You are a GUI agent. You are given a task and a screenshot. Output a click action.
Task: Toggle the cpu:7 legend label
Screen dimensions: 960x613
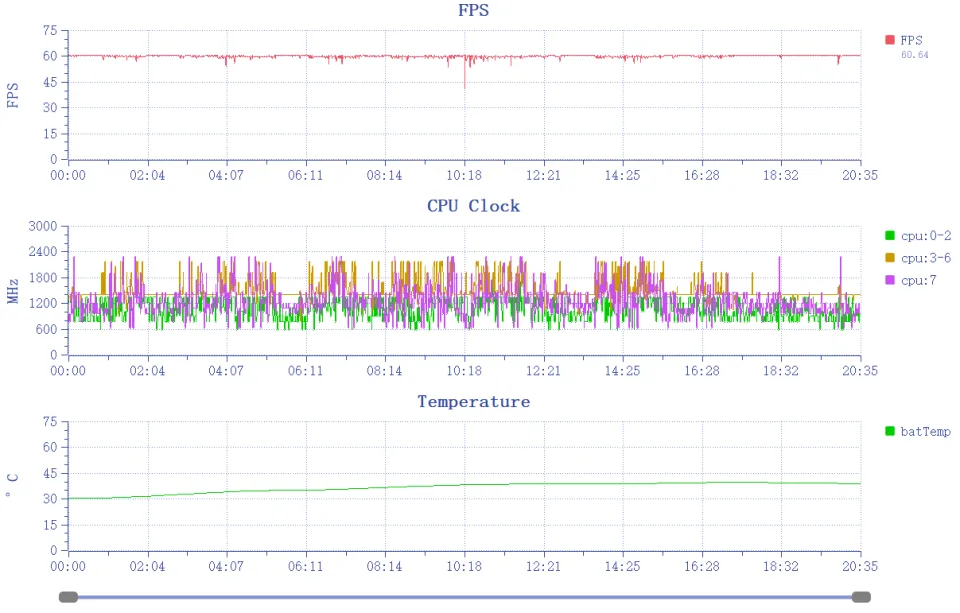pyautogui.click(x=919, y=280)
